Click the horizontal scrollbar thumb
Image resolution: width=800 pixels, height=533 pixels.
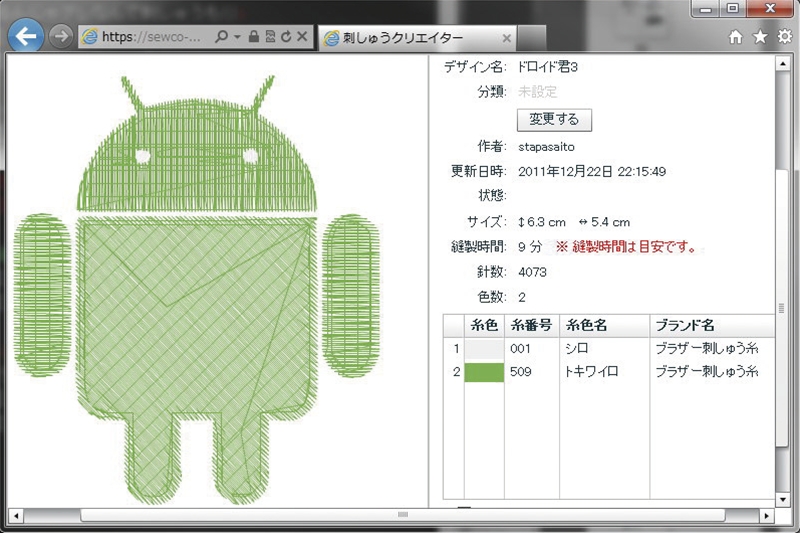[403, 515]
